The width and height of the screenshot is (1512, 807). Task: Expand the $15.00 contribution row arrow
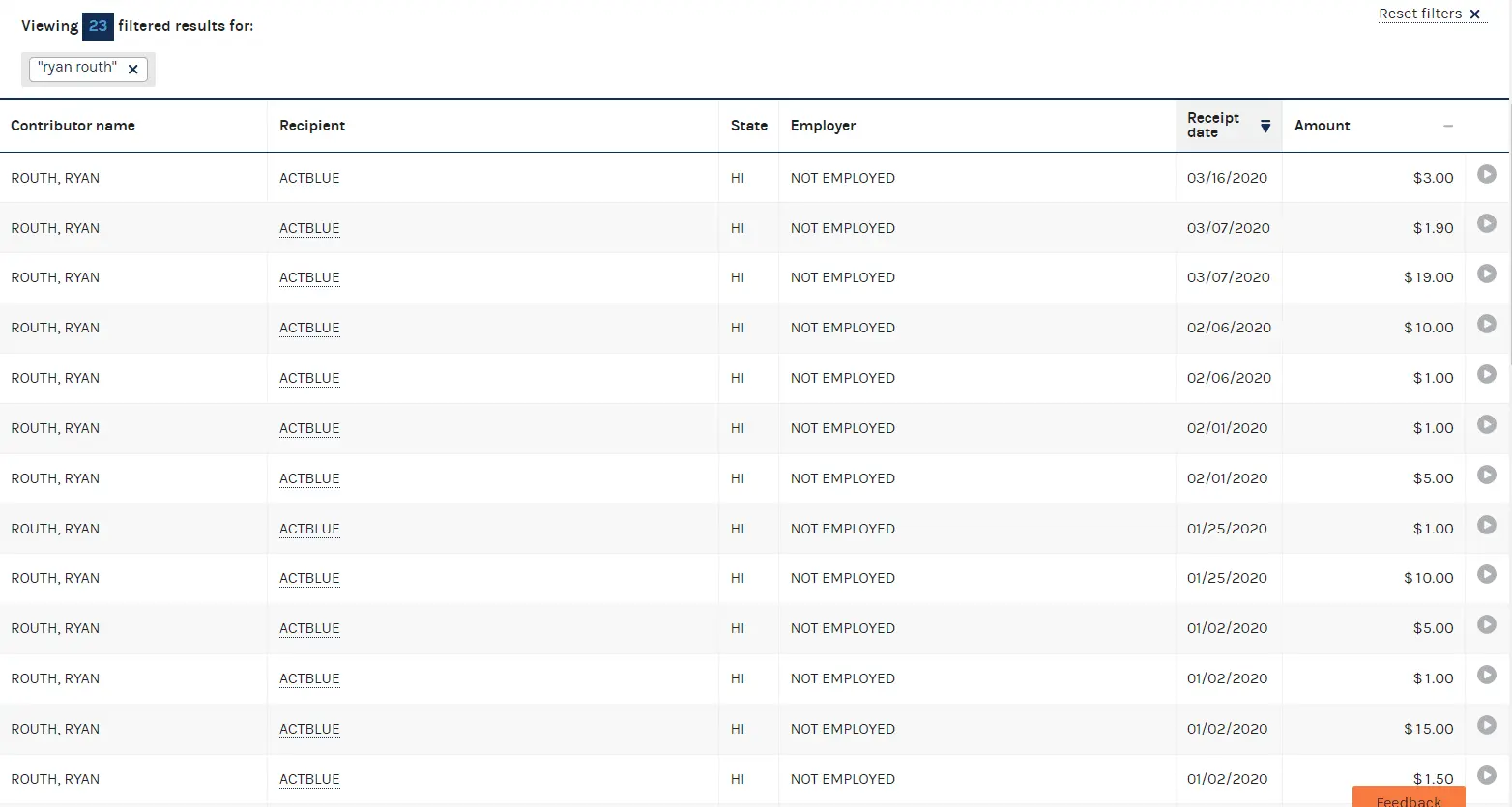tap(1487, 725)
